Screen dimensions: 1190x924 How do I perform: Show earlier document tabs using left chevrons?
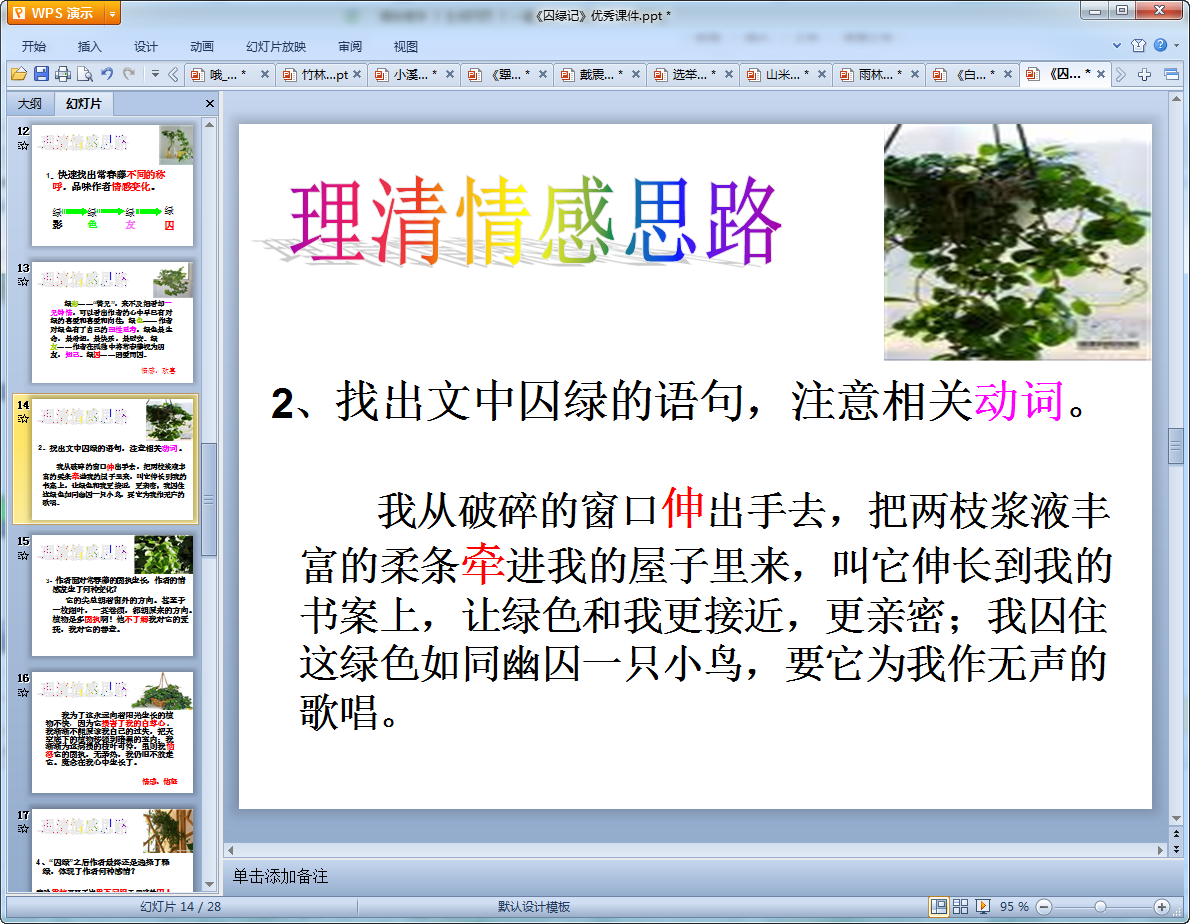tap(173, 74)
